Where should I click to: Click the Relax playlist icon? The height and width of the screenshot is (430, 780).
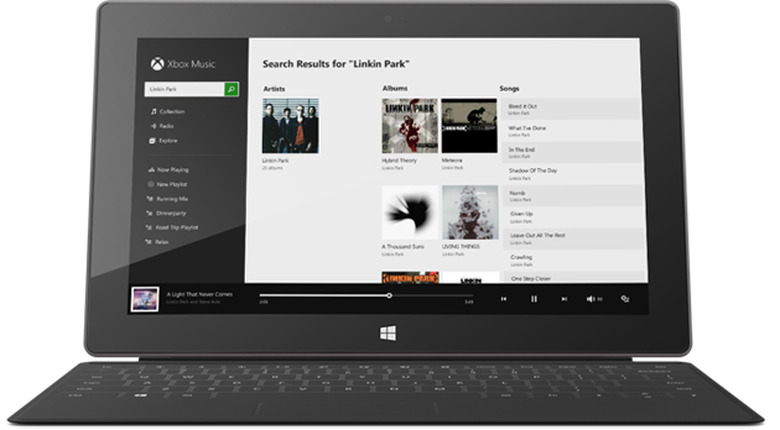click(148, 242)
